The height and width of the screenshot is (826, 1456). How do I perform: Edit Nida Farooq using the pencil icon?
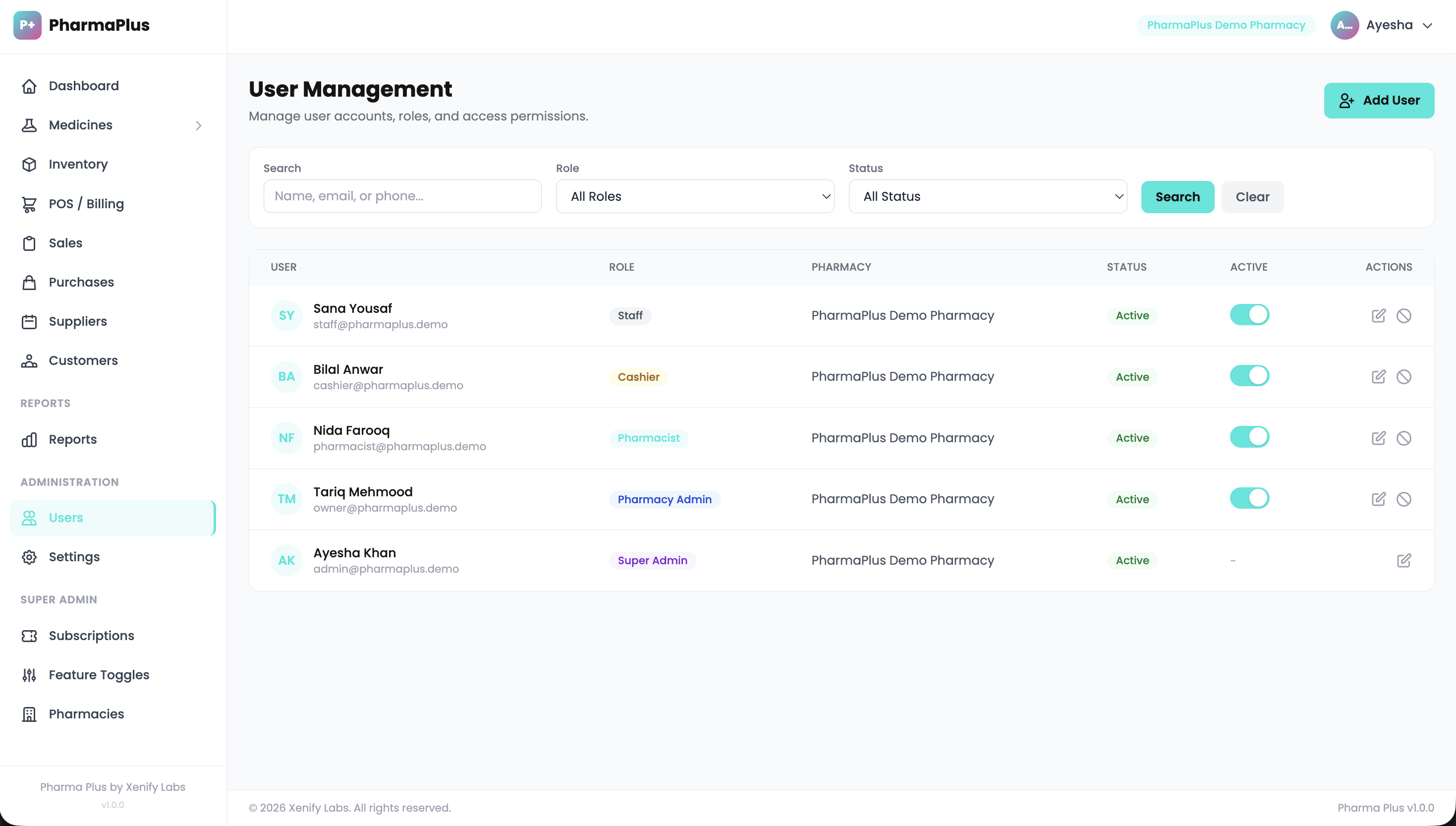point(1378,438)
